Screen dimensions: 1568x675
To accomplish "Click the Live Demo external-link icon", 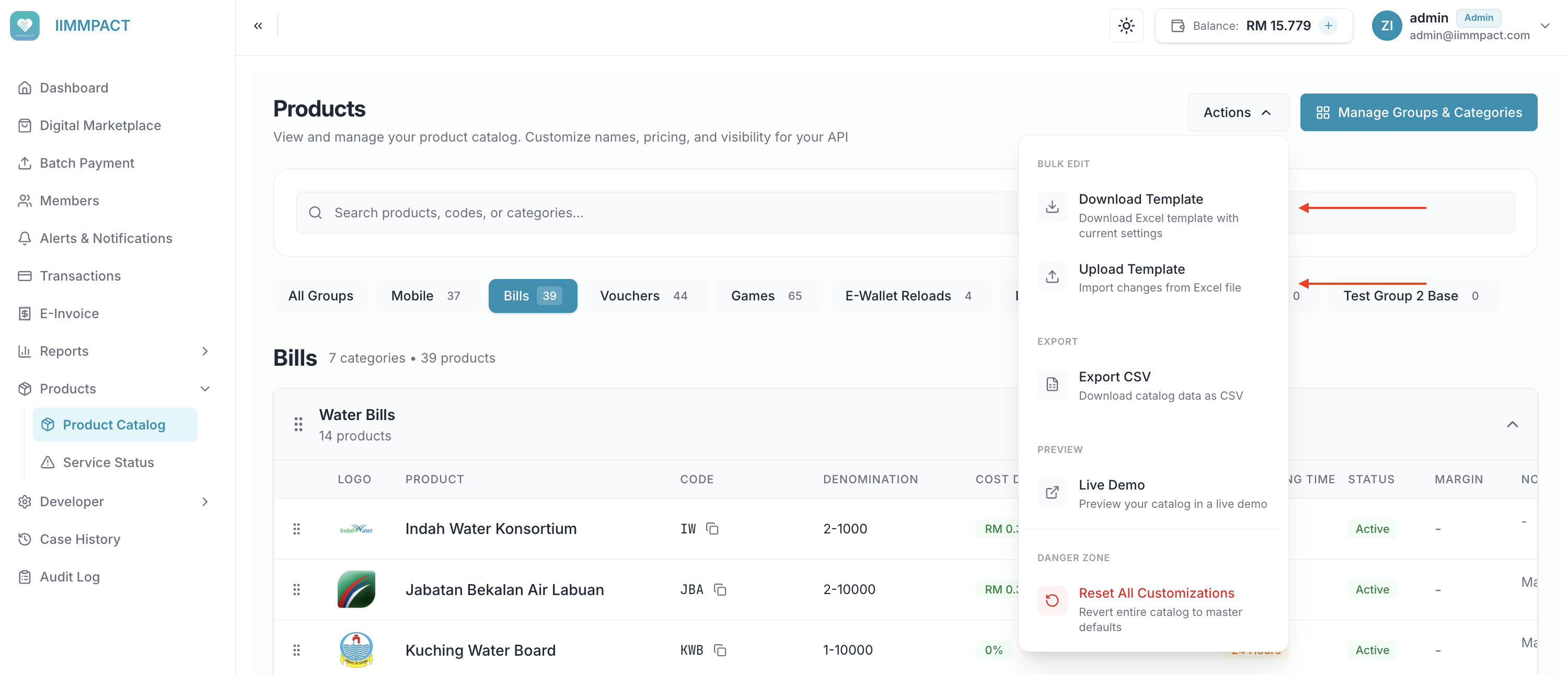I will pyautogui.click(x=1052, y=492).
